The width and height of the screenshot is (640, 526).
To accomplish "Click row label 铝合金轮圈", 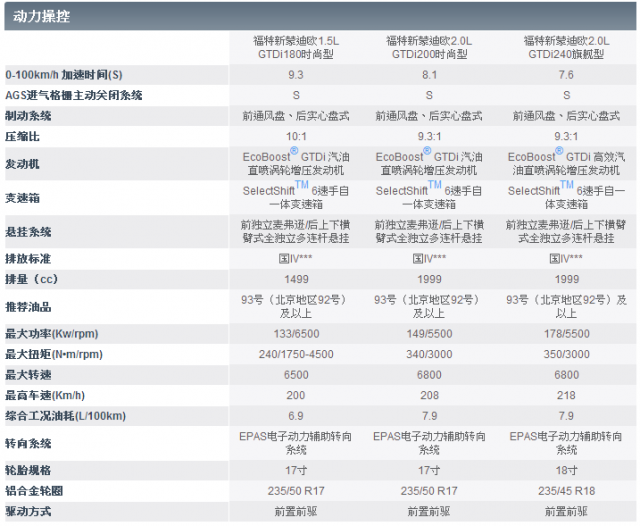I will coord(34,490).
